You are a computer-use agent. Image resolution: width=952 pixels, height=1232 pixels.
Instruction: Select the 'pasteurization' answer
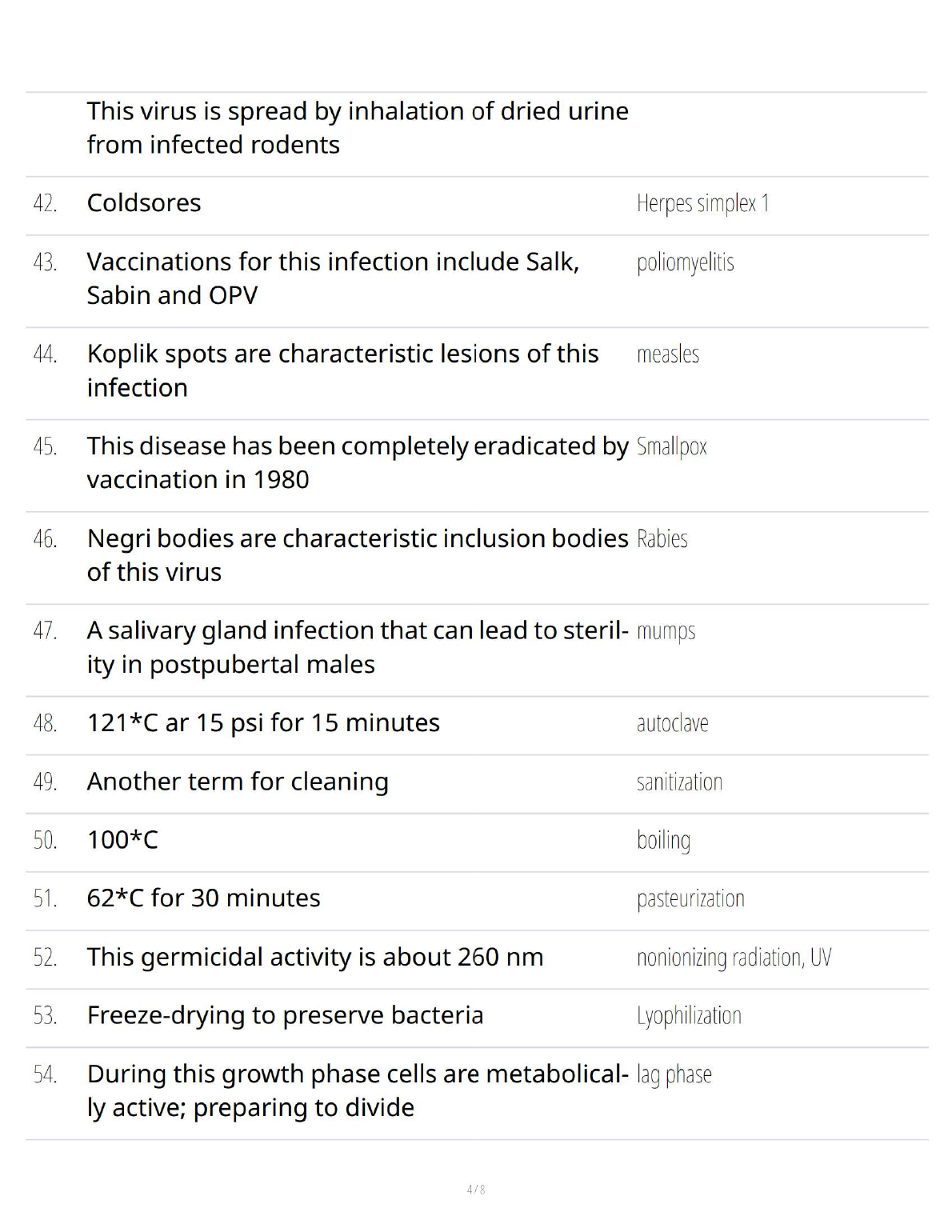point(690,898)
